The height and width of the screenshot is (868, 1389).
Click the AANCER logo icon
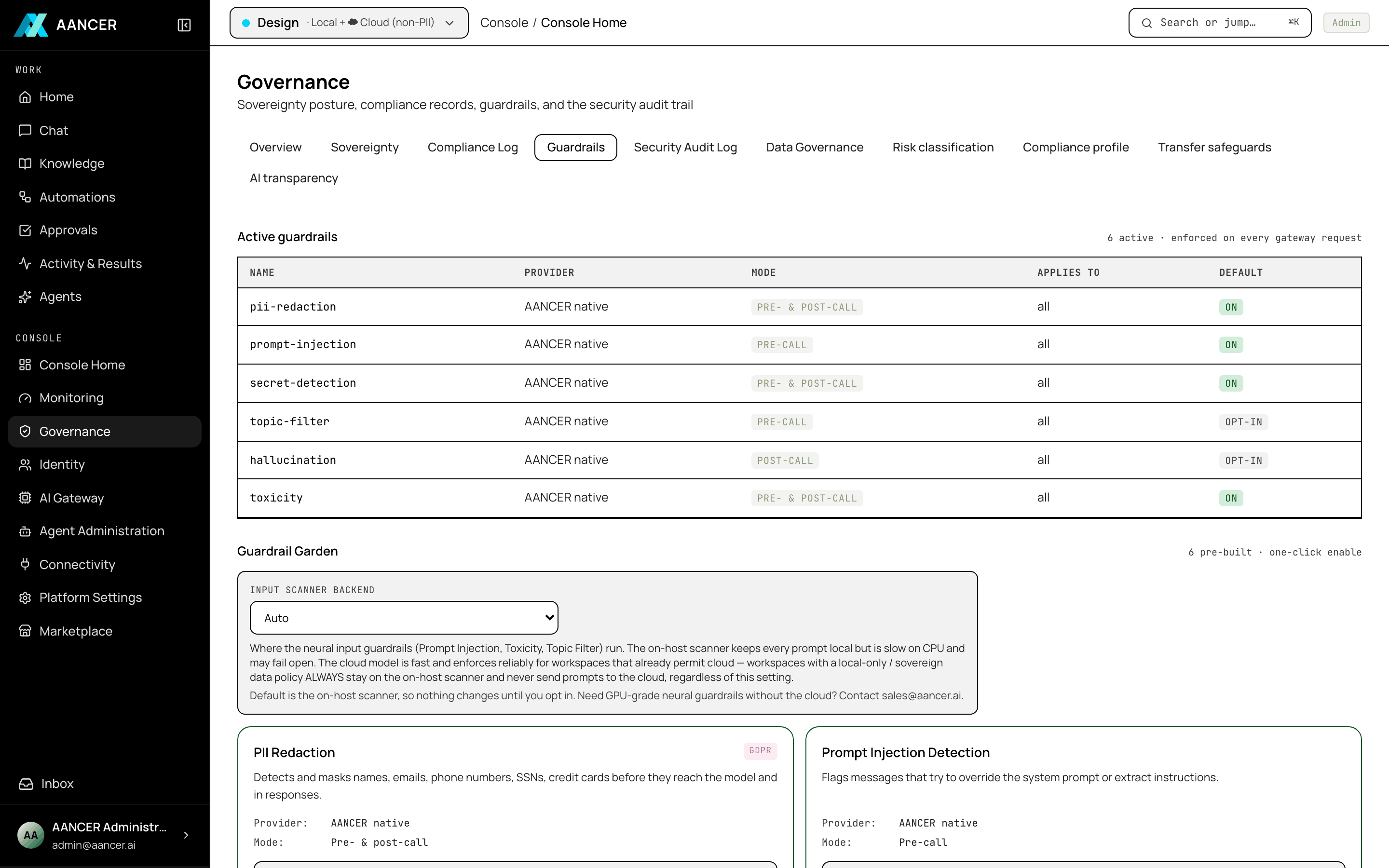click(x=31, y=25)
